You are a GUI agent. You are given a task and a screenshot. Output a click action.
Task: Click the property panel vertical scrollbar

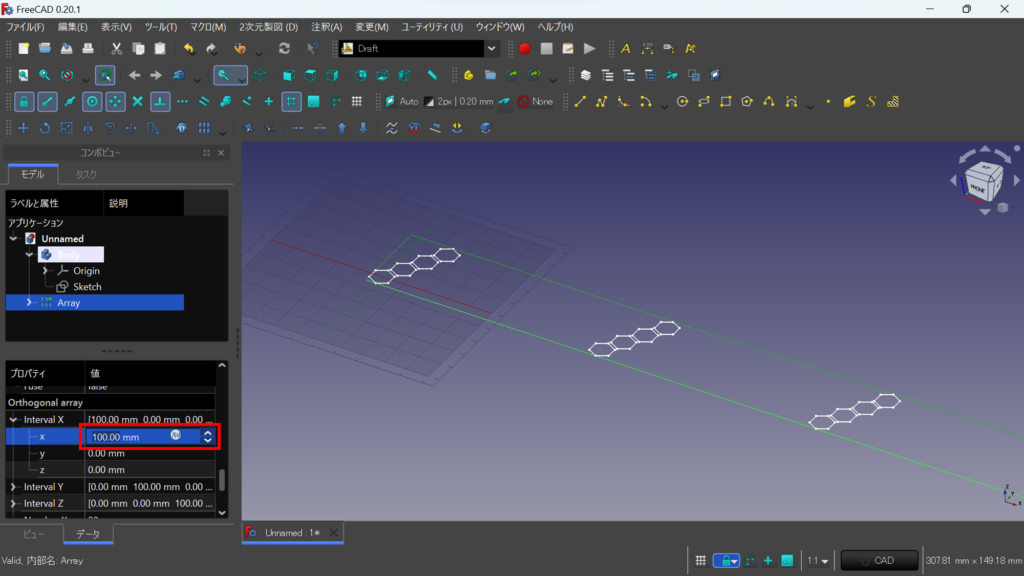(x=222, y=479)
